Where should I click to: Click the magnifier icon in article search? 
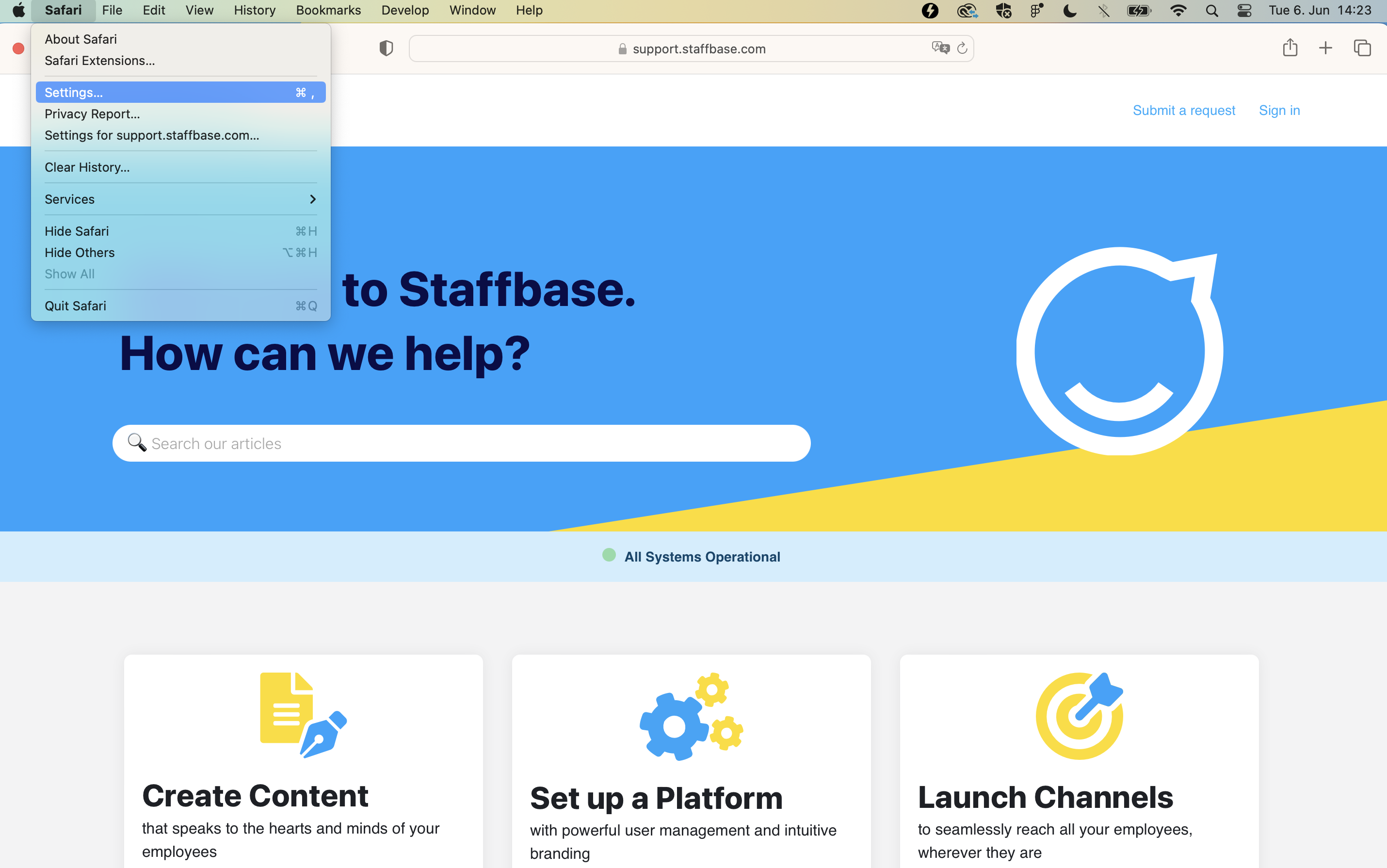coord(137,443)
